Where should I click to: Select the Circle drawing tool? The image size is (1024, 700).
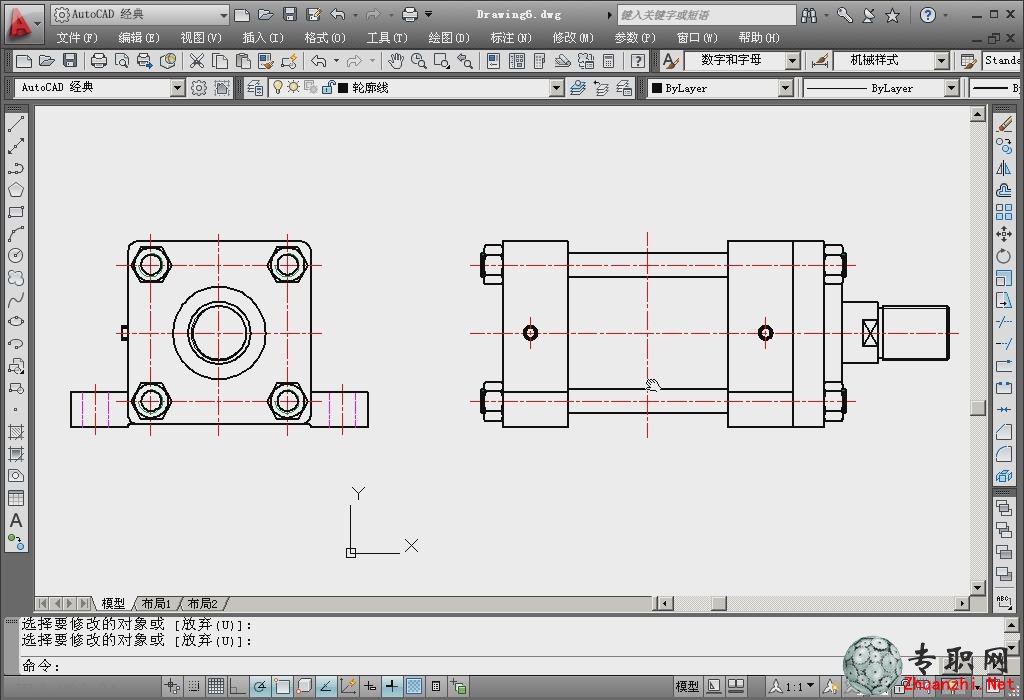[16, 255]
